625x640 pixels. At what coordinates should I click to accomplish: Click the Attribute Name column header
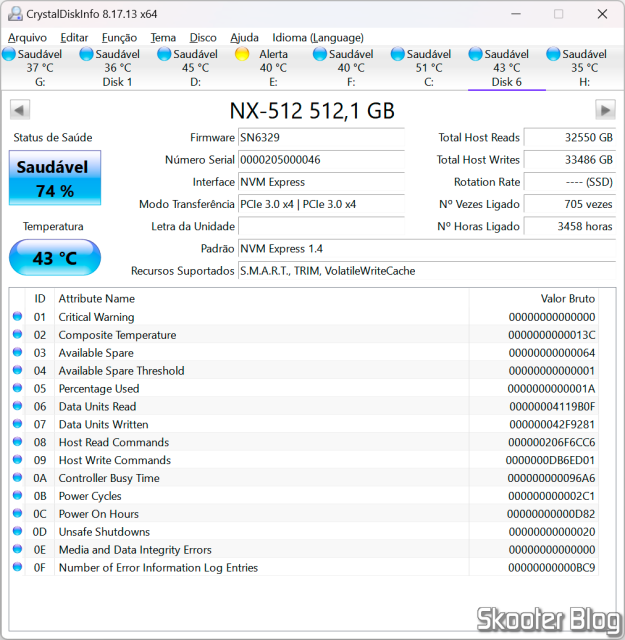[261, 299]
